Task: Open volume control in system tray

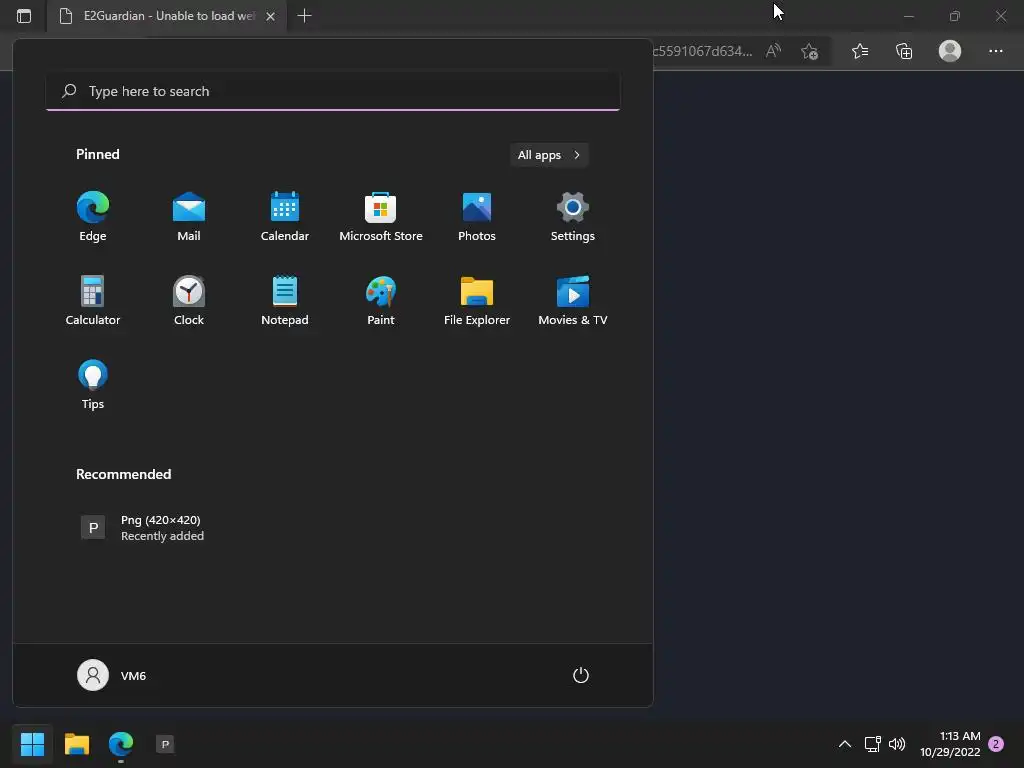Action: pyautogui.click(x=897, y=744)
